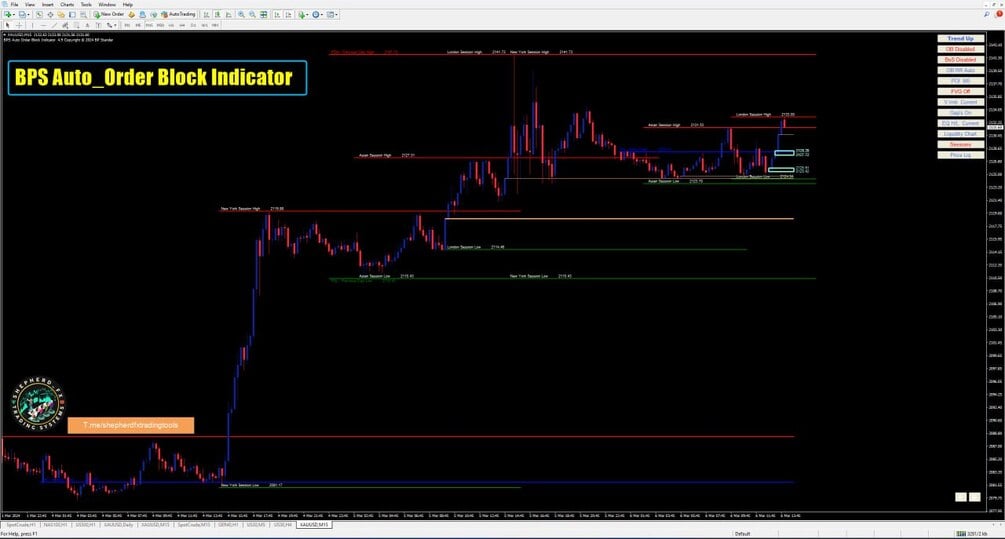The width and height of the screenshot is (1005, 539).
Task: Expand the Profiles dropdown arrow
Action: coord(29,14)
